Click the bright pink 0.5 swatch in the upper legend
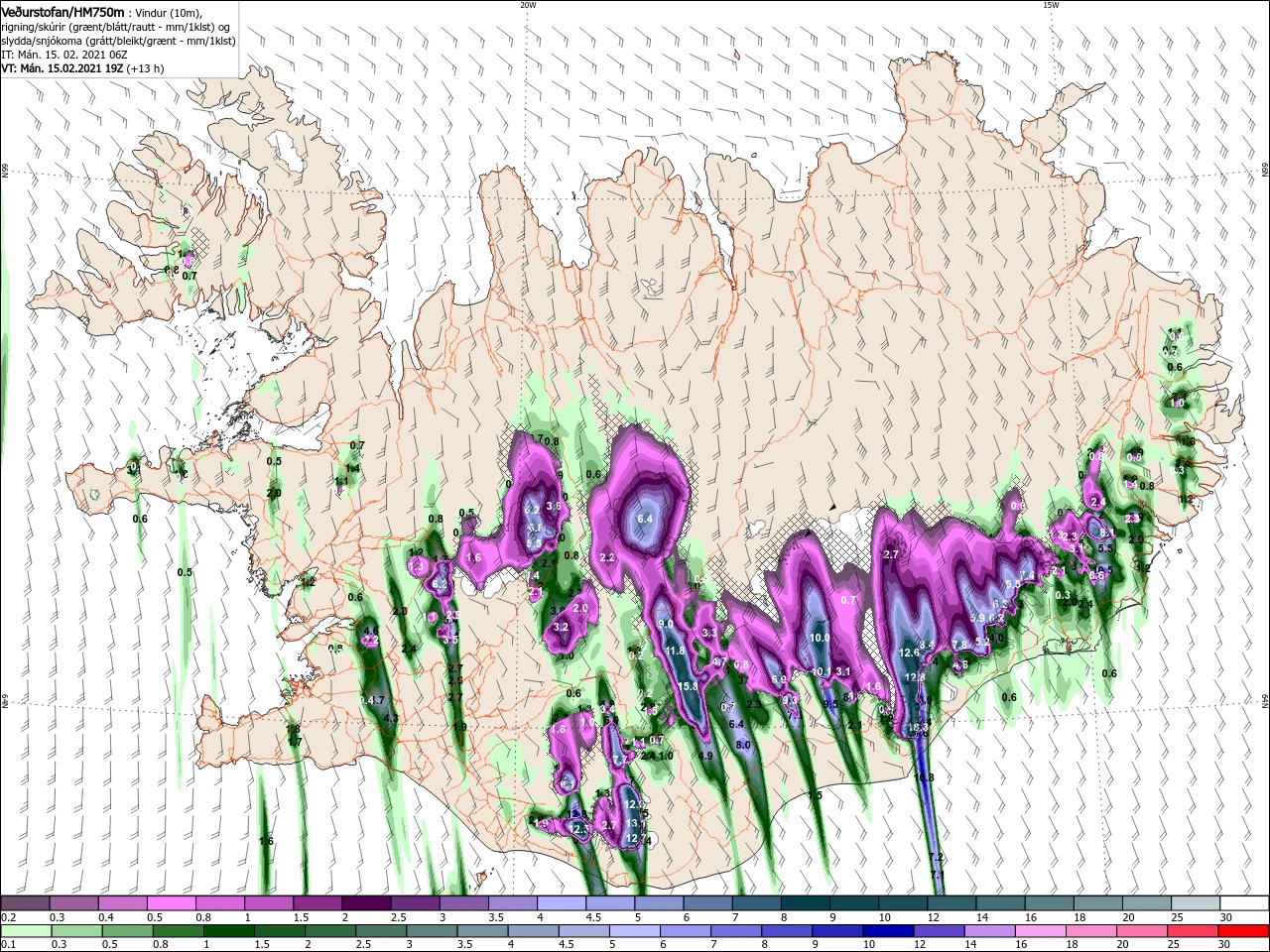 click(x=171, y=903)
